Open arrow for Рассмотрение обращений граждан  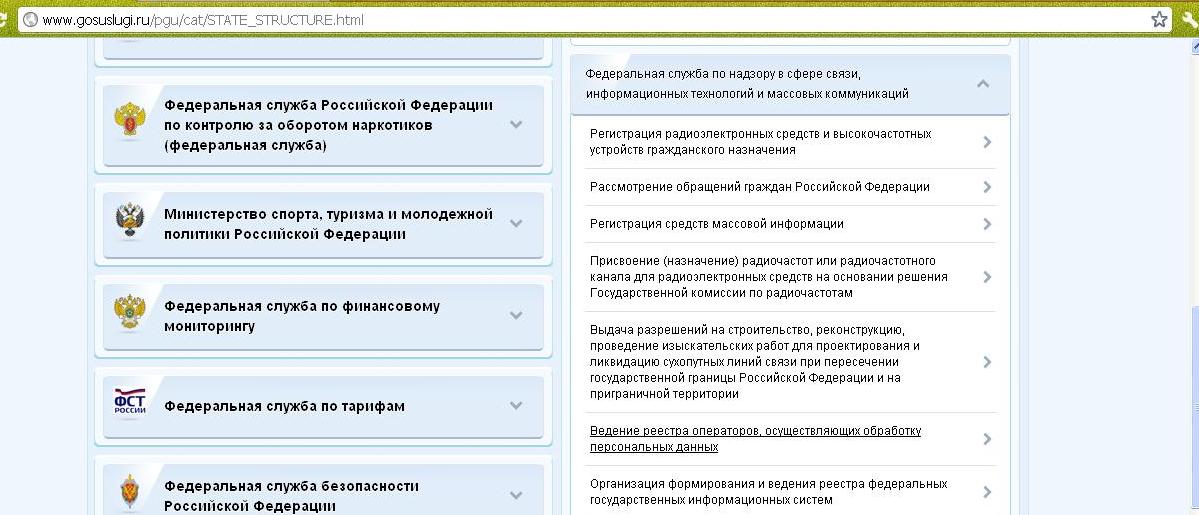tap(987, 187)
